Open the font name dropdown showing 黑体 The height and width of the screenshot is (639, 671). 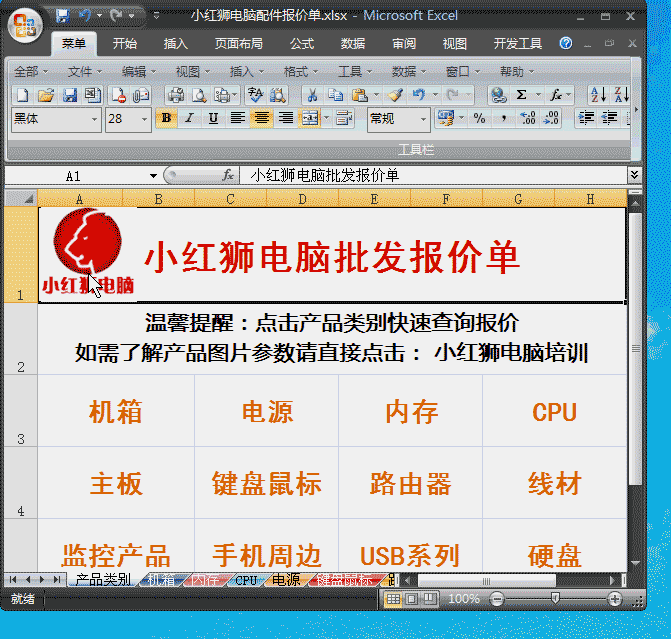pyautogui.click(x=94, y=119)
